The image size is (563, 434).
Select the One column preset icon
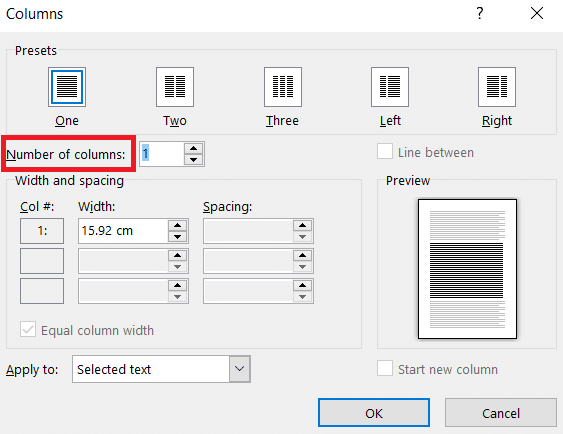(x=67, y=87)
